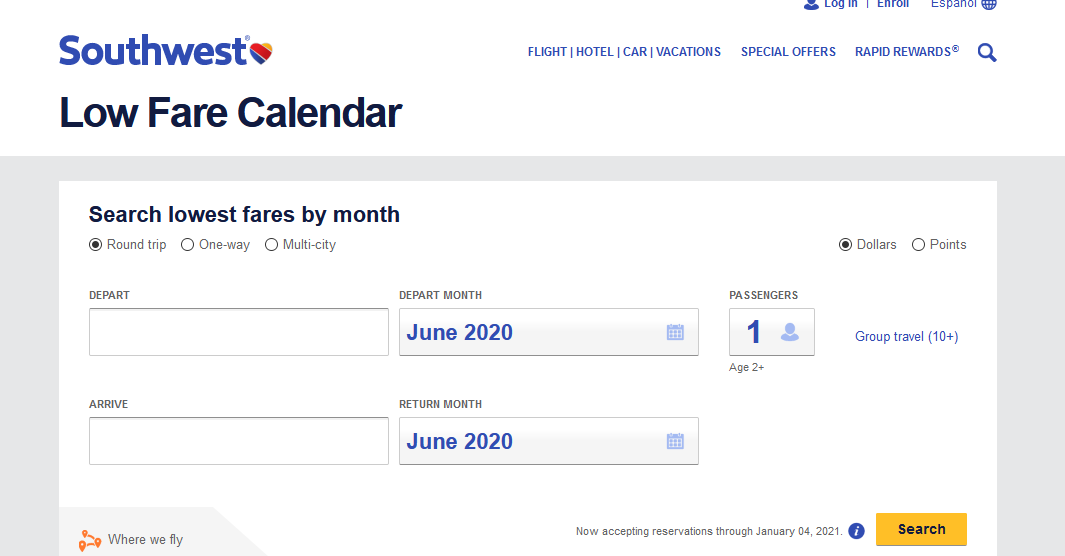Select the Round trip radio button
The height and width of the screenshot is (556, 1065).
click(96, 244)
